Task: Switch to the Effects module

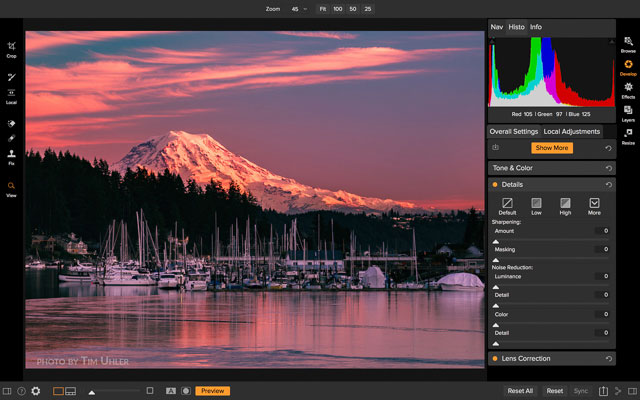Action: pos(627,89)
